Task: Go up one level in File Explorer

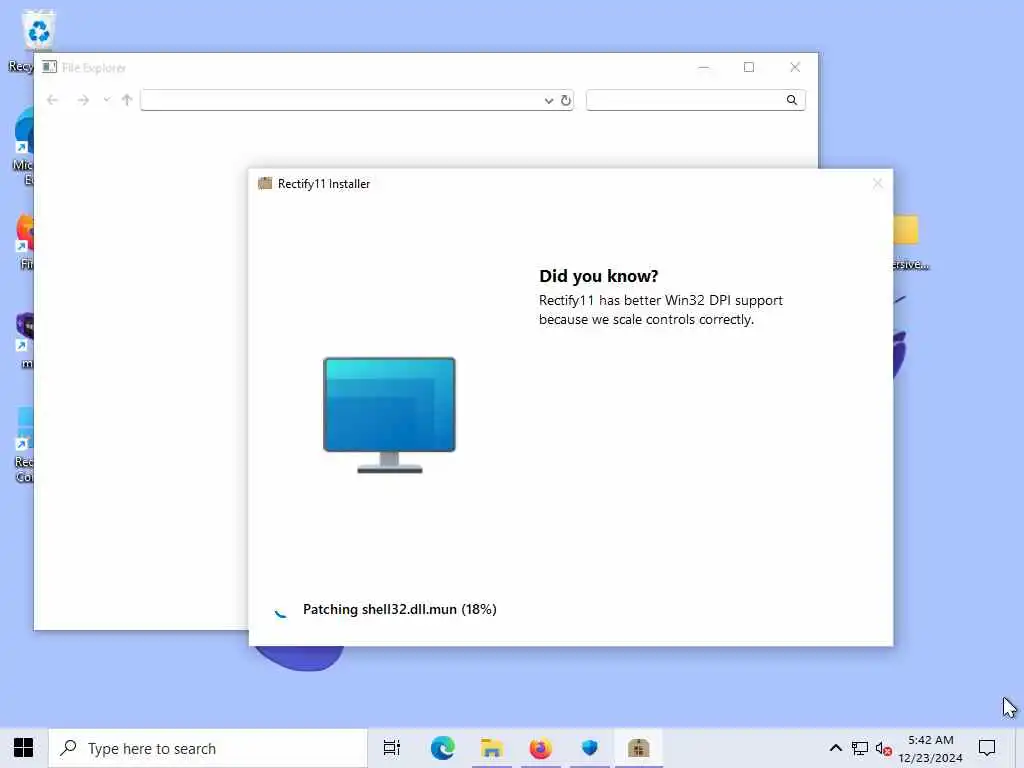Action: coord(127,100)
